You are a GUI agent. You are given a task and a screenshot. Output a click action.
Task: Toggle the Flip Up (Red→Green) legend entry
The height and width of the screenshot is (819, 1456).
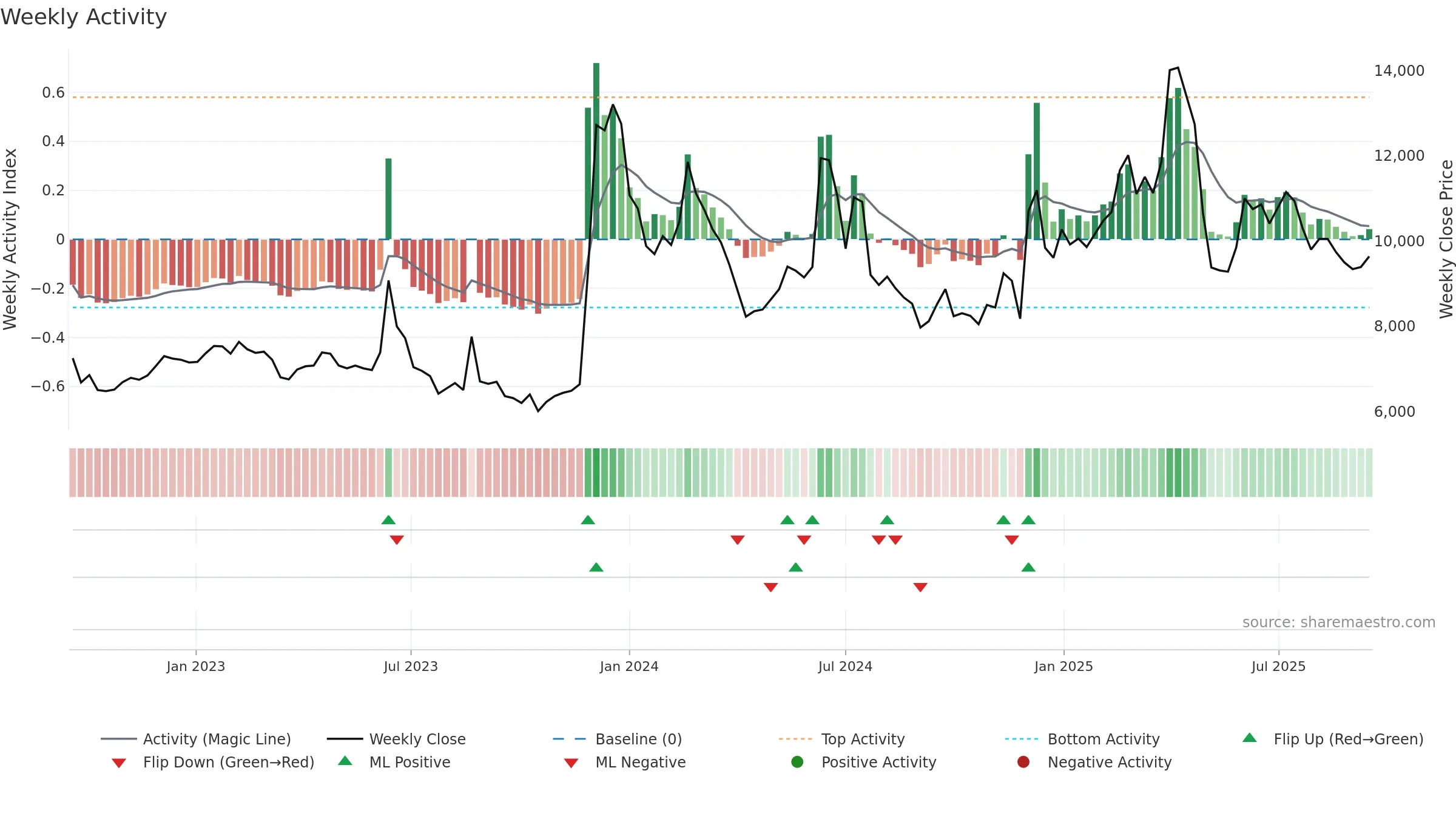[x=1333, y=739]
